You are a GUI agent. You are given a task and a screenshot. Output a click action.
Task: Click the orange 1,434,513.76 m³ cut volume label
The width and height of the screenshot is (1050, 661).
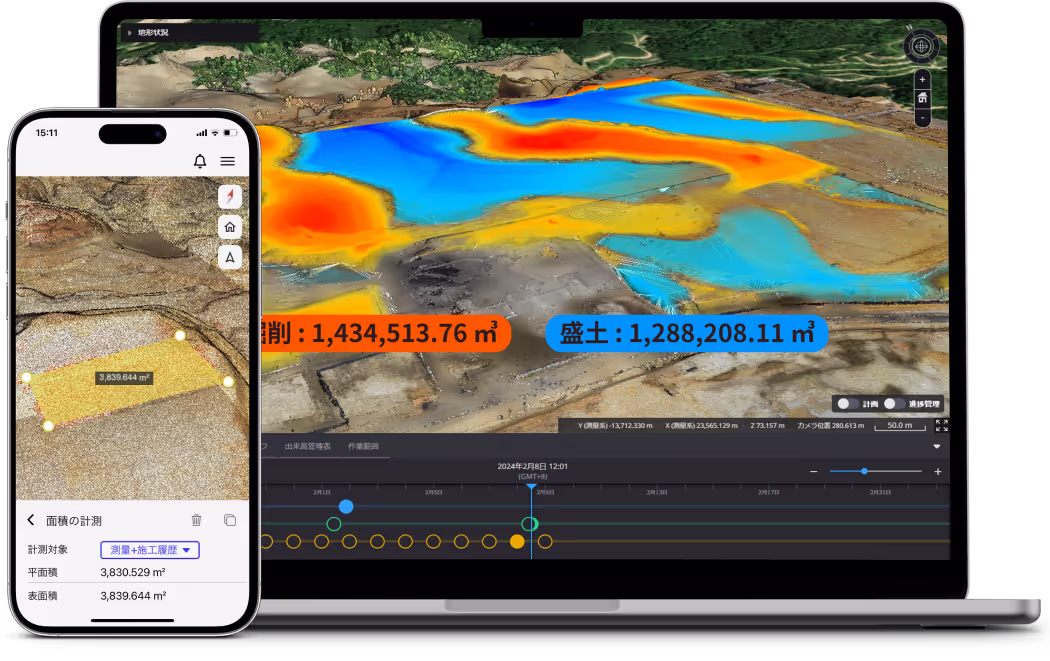click(386, 333)
